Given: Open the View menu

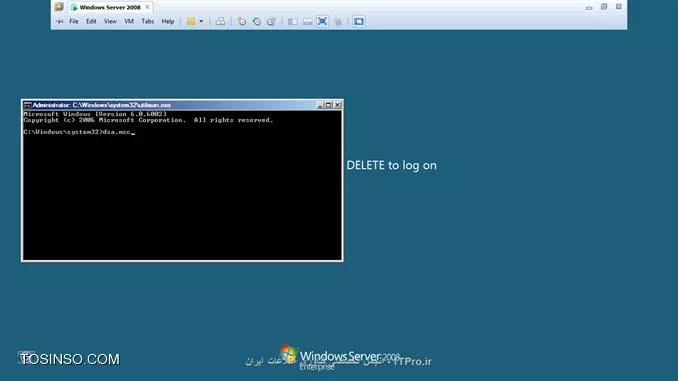Looking at the screenshot, I should point(110,21).
